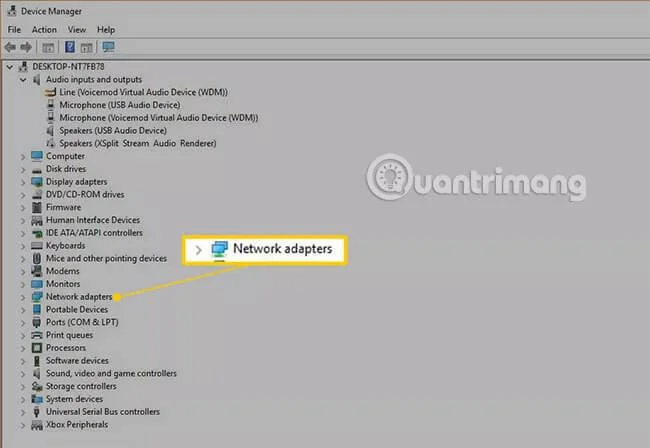The height and width of the screenshot is (448, 650).
Task: Expand the Network adapters chevron in tree
Action: pos(23,298)
